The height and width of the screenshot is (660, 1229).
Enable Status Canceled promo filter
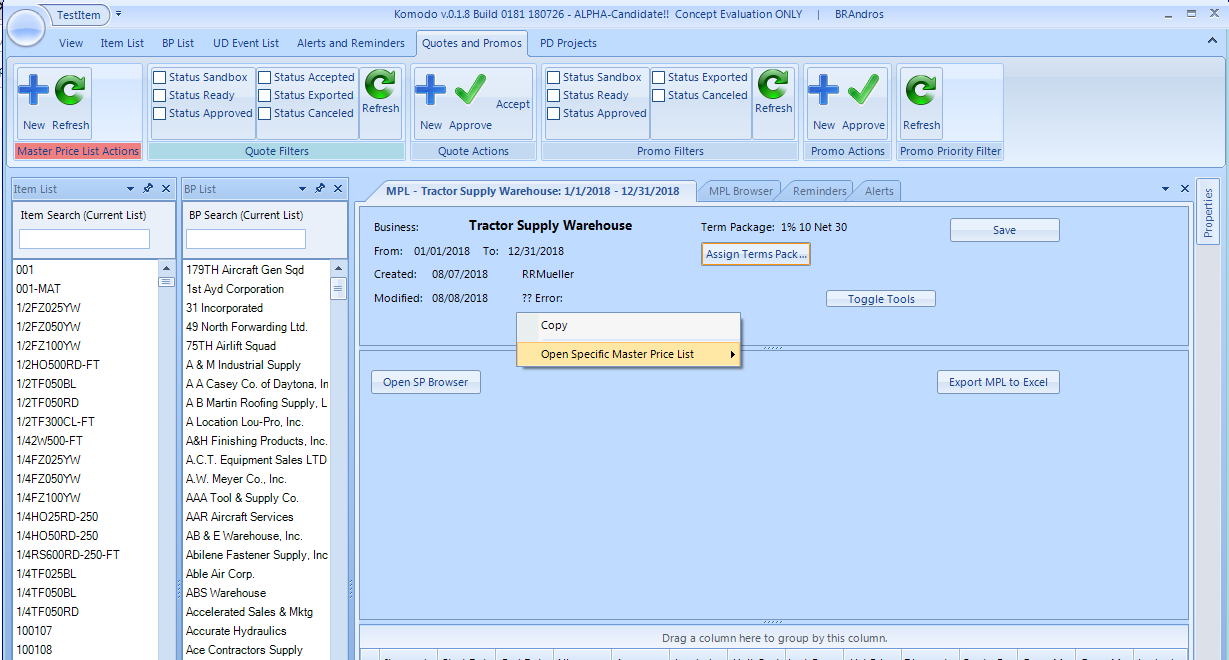tap(659, 95)
